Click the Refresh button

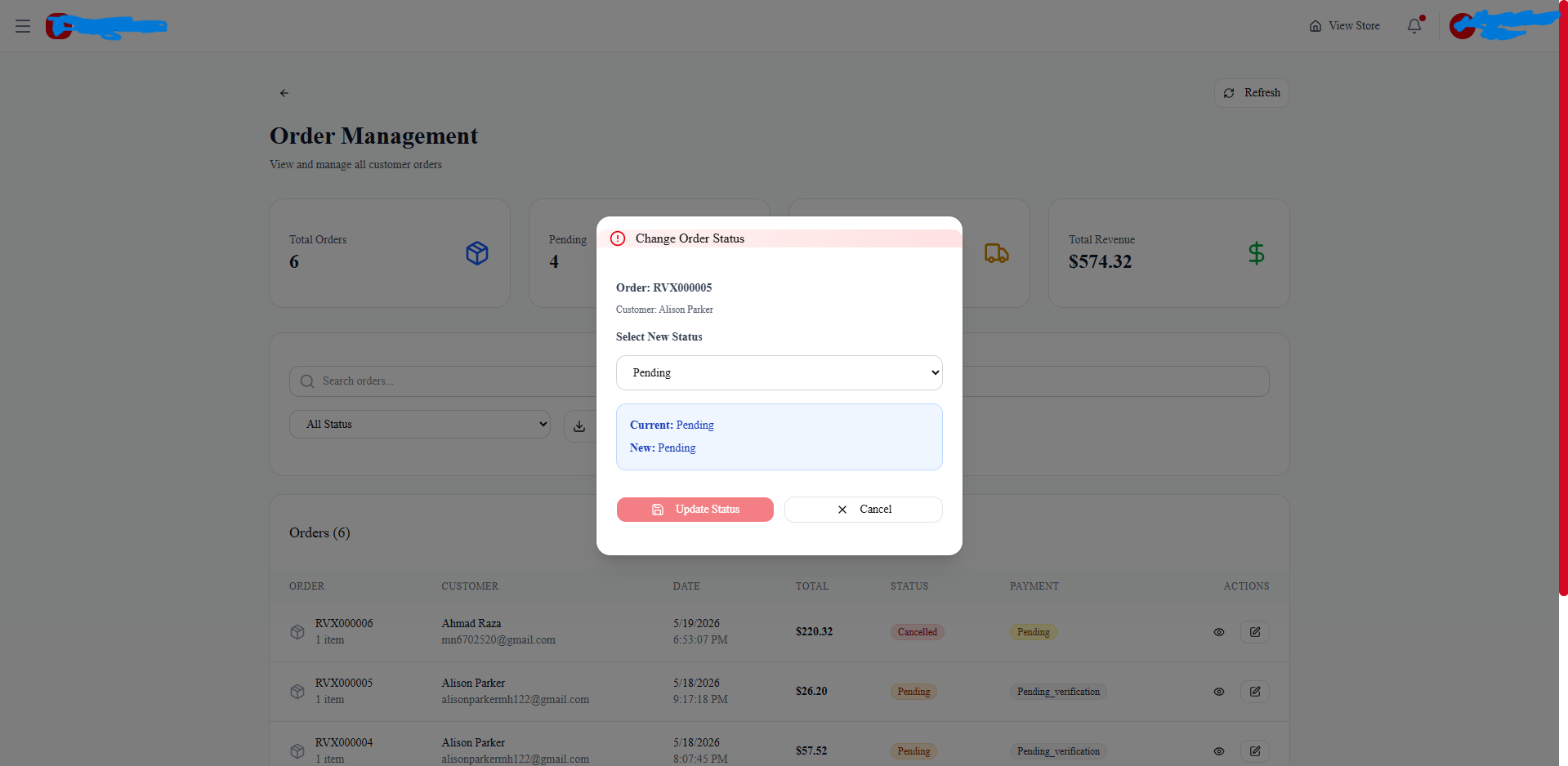coord(1251,93)
